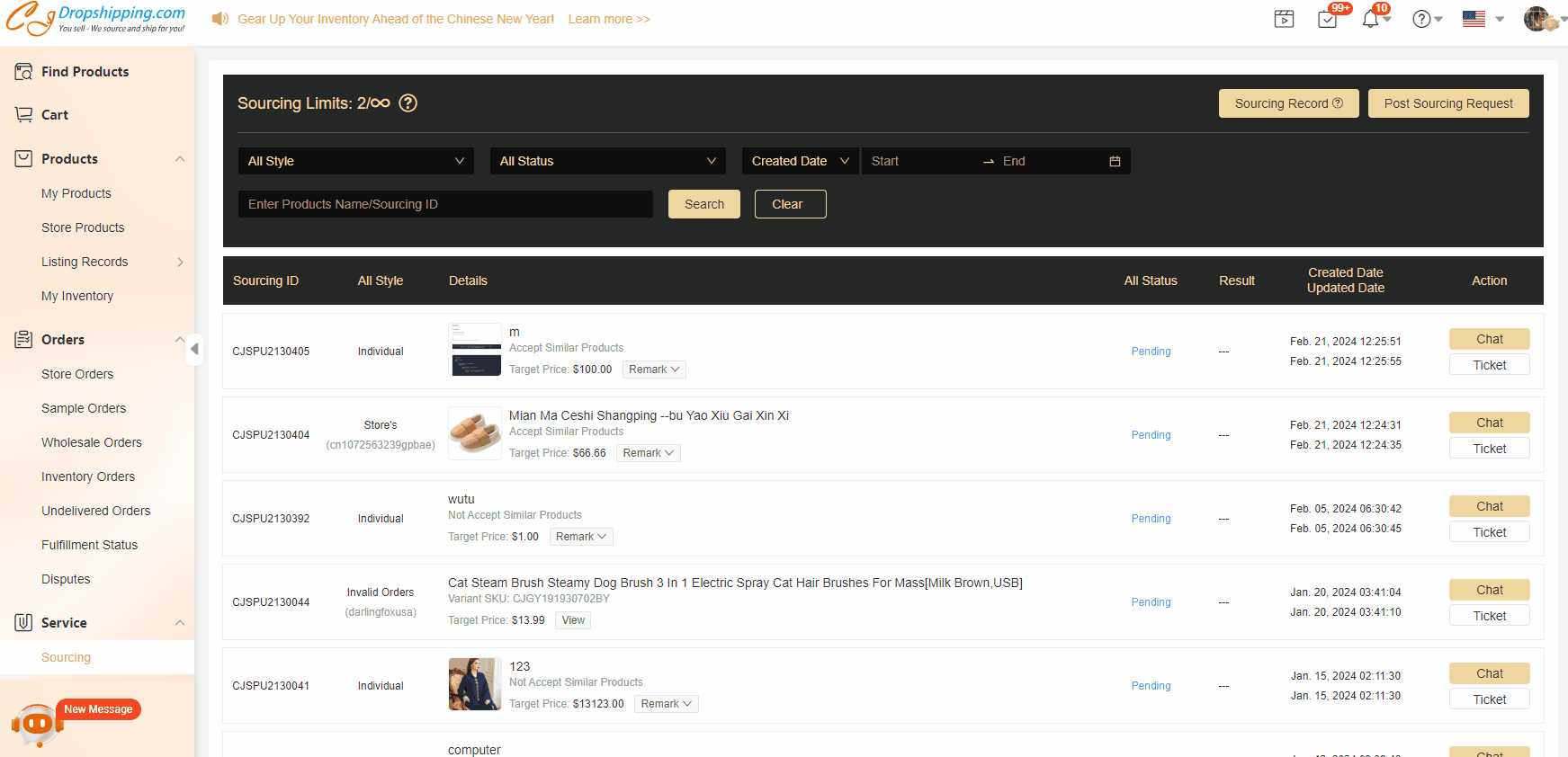Click the help question mark icon in header
1568x757 pixels.
[1421, 19]
